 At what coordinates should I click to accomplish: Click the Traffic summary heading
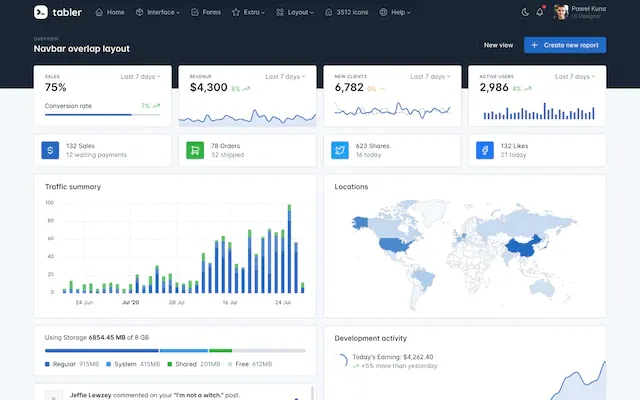pyautogui.click(x=73, y=187)
